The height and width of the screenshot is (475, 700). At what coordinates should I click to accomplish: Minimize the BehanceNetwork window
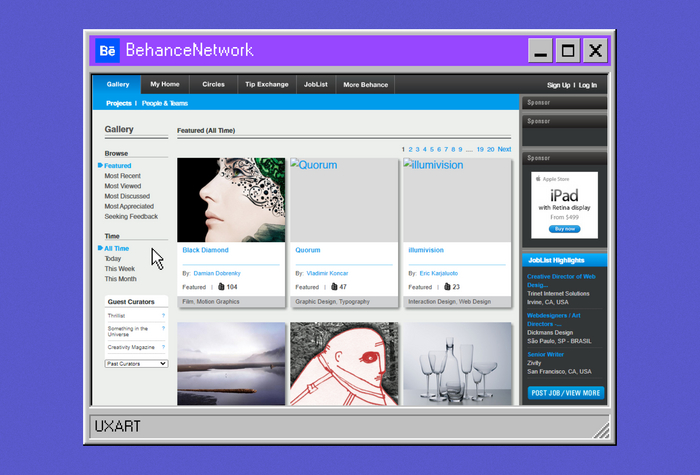[x=540, y=50]
